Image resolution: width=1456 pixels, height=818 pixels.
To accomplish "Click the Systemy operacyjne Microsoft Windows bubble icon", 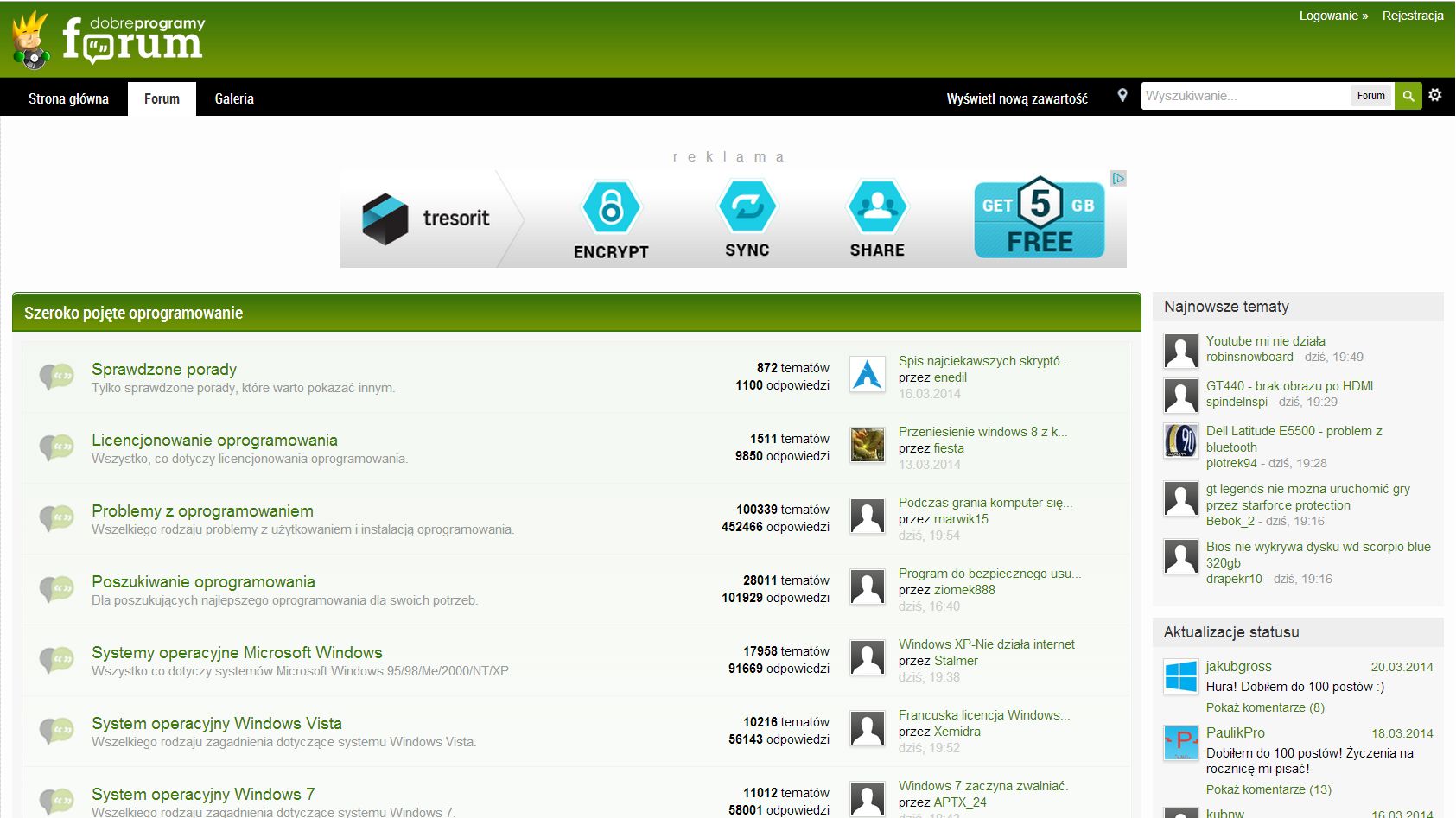I will [x=56, y=660].
